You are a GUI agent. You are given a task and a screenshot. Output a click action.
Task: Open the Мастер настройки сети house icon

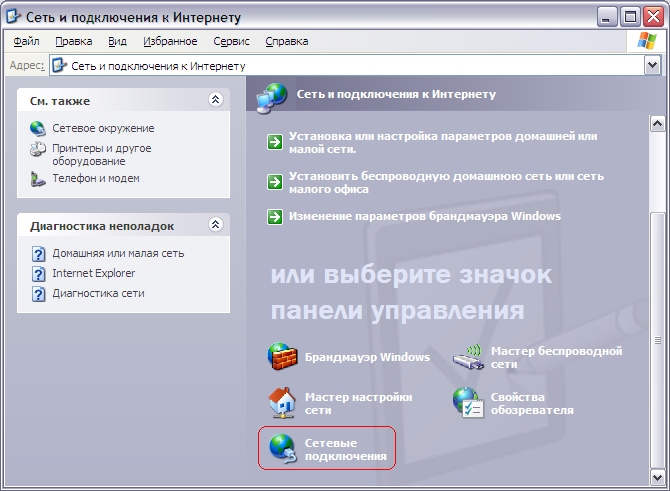point(282,403)
